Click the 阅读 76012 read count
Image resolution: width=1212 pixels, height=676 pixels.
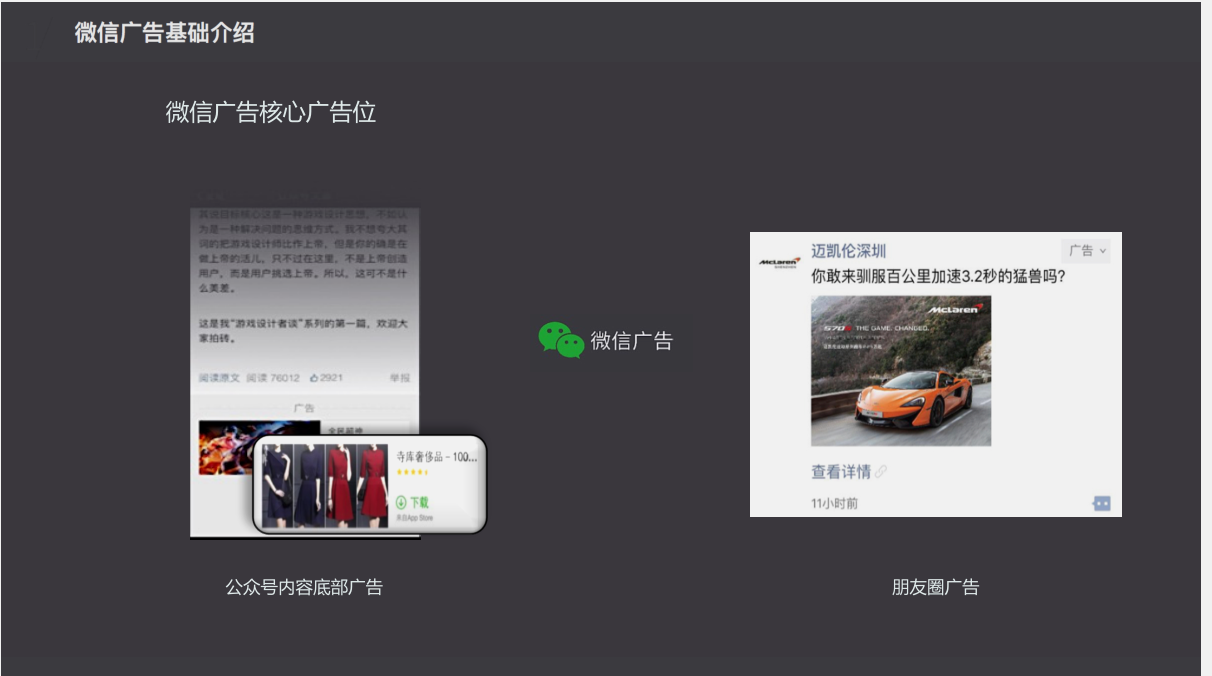pyautogui.click(x=273, y=378)
